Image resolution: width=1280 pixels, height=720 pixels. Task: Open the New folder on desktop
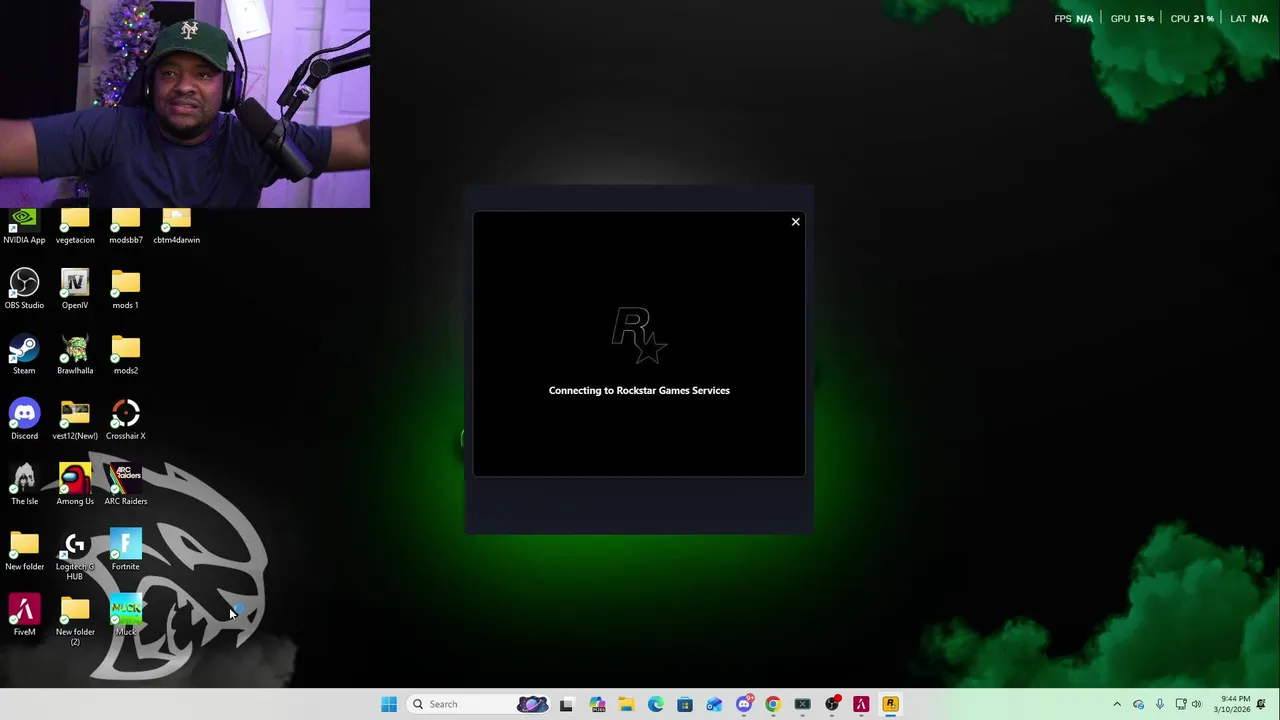24,551
